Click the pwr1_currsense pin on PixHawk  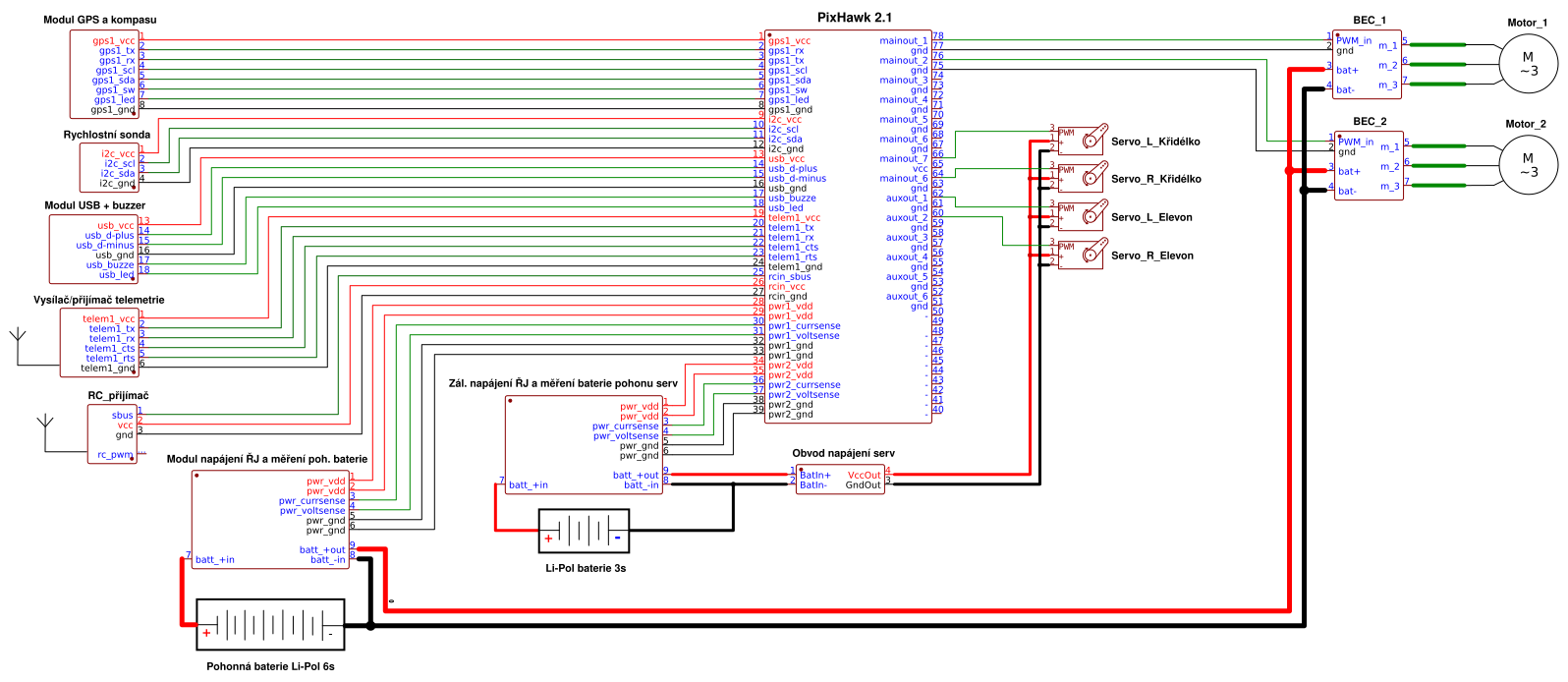tap(805, 326)
